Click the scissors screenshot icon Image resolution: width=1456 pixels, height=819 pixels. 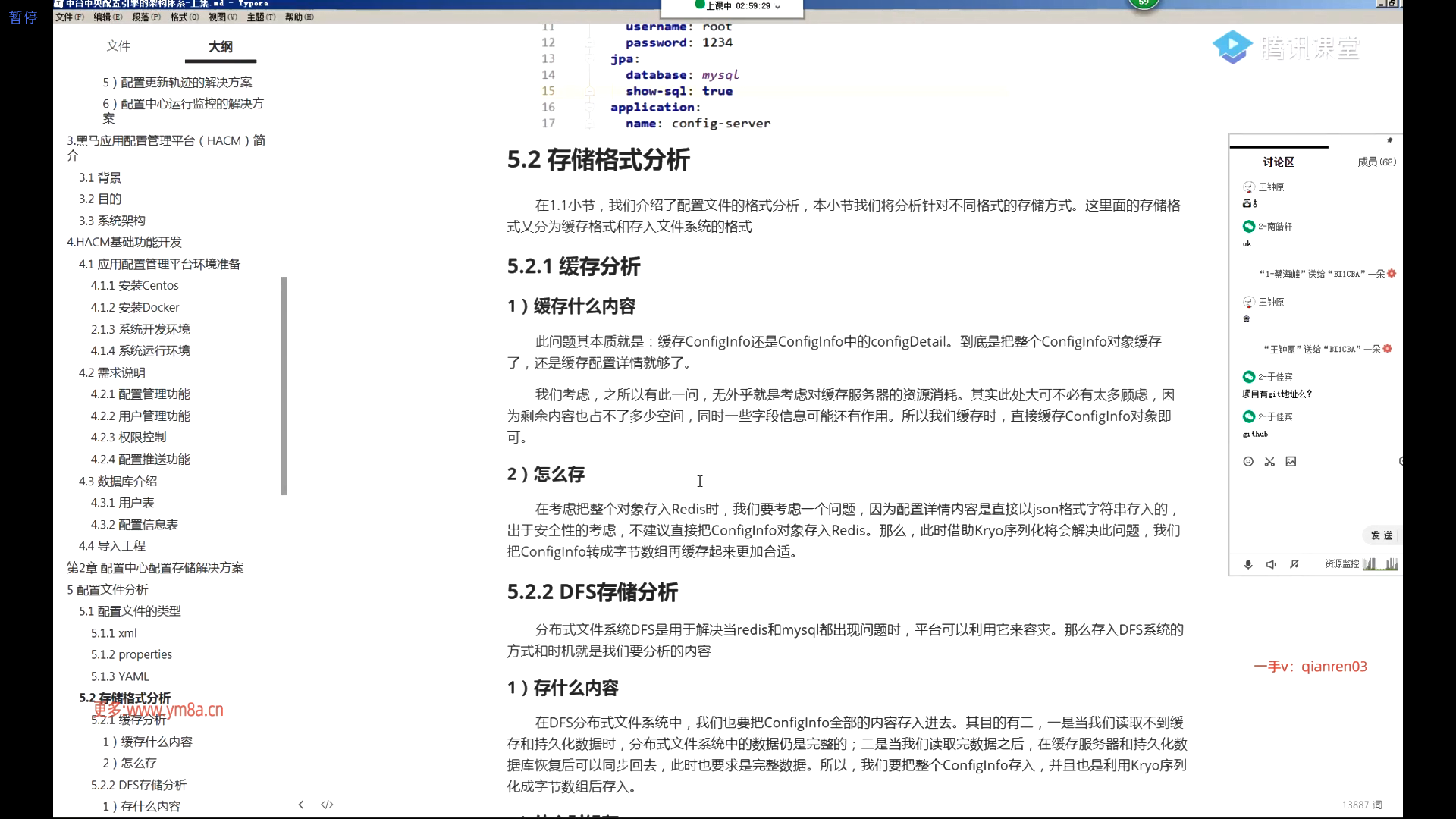tap(1269, 461)
